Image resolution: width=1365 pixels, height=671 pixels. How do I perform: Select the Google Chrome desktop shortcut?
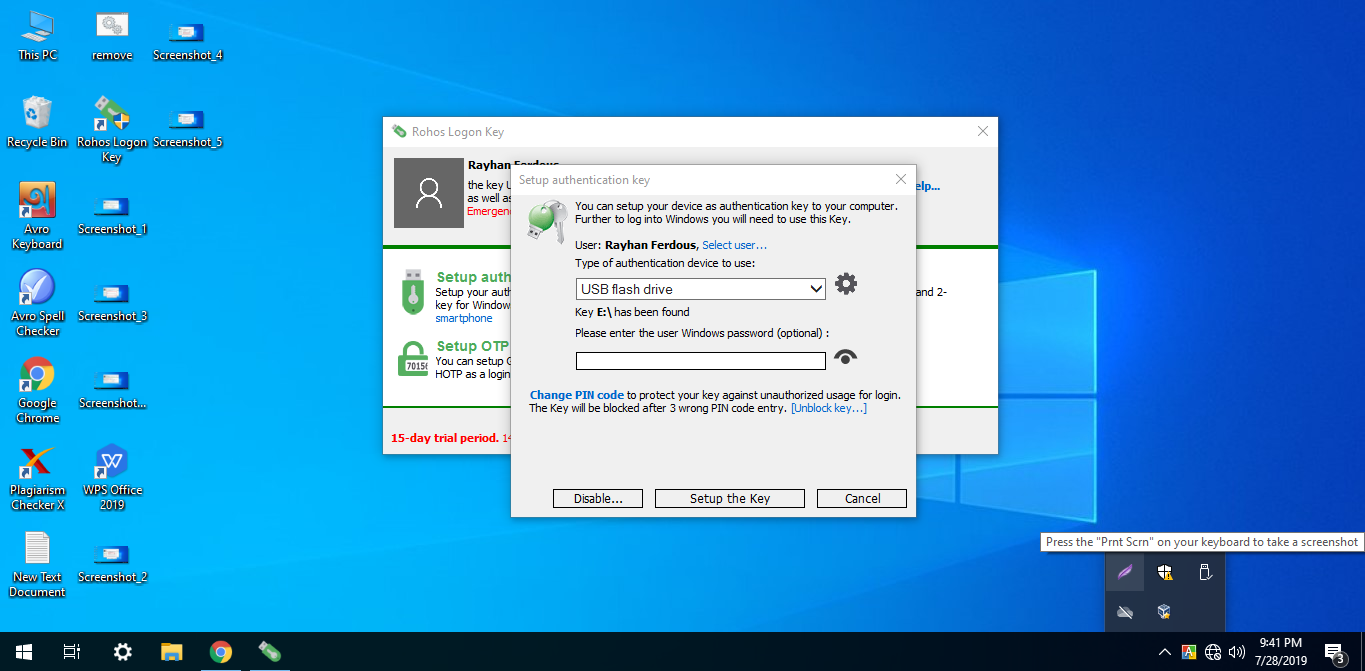(x=37, y=390)
